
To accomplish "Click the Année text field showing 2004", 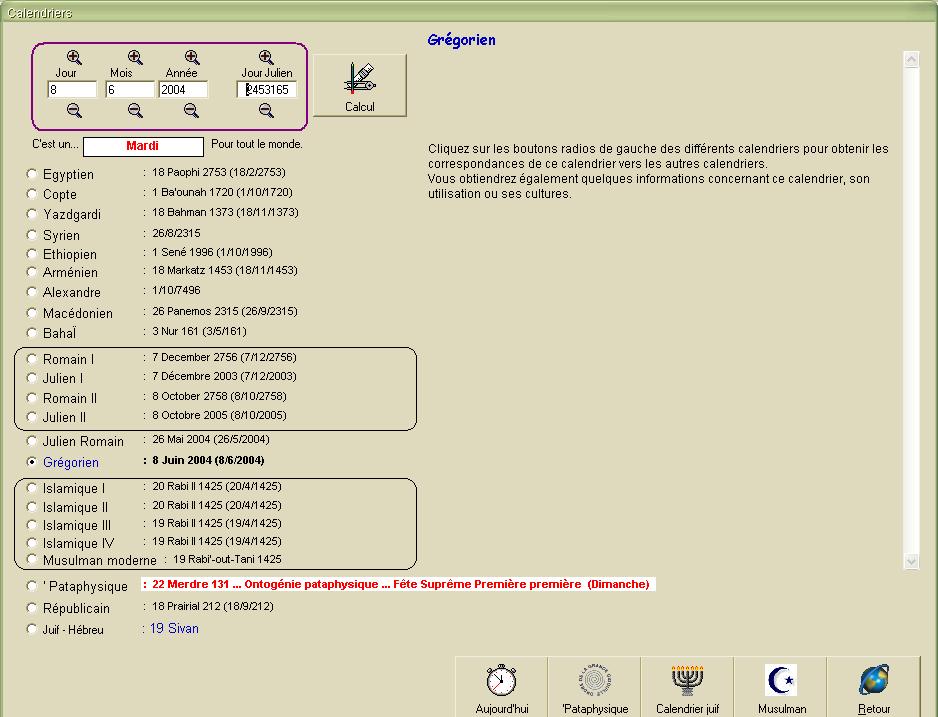I will click(183, 90).
